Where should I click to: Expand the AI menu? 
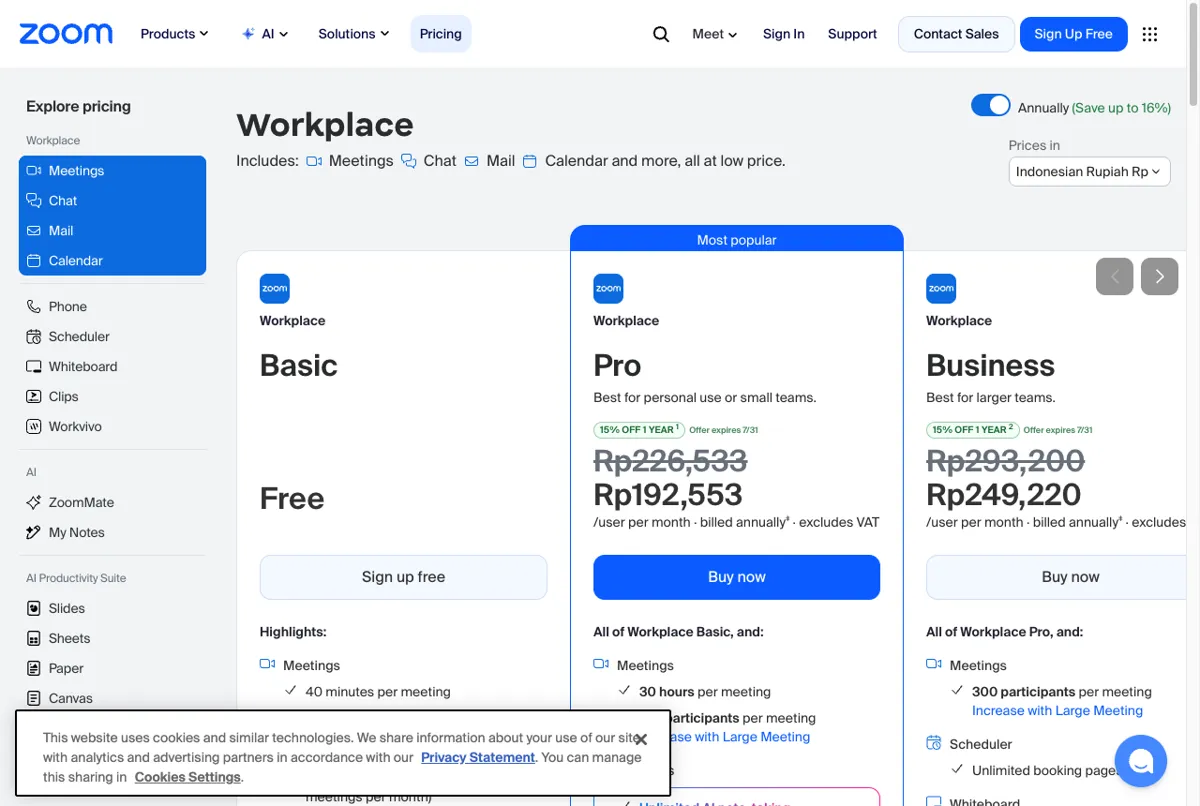coord(265,34)
